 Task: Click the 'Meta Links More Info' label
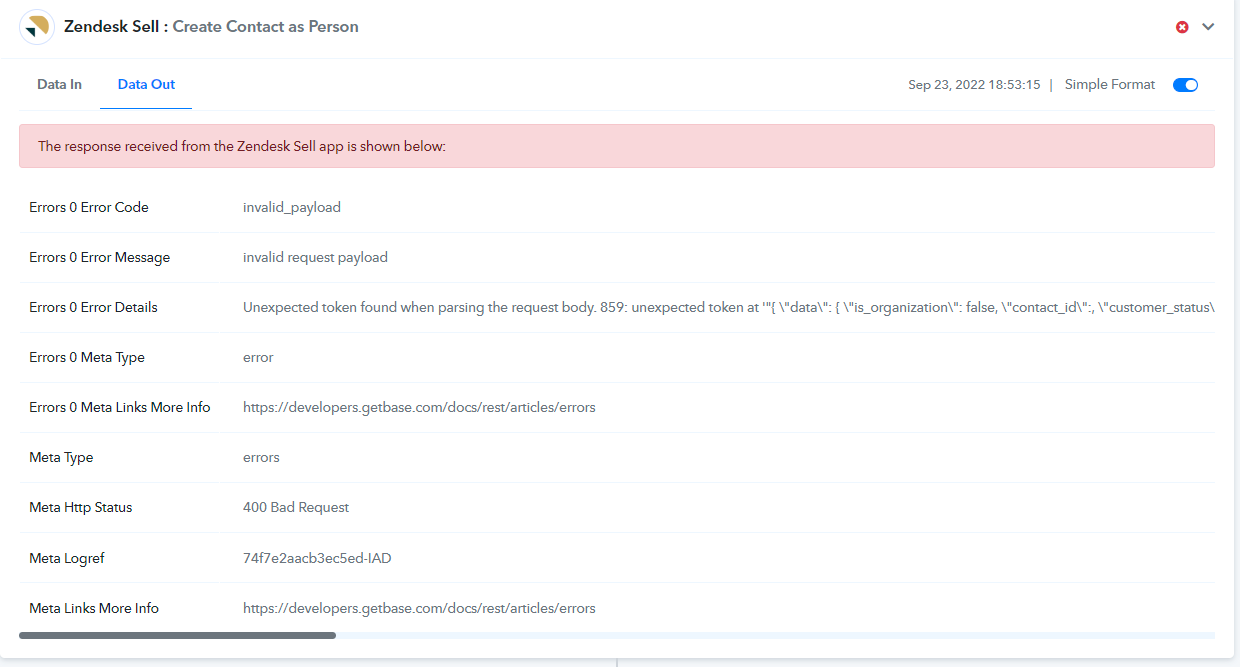tap(94, 608)
